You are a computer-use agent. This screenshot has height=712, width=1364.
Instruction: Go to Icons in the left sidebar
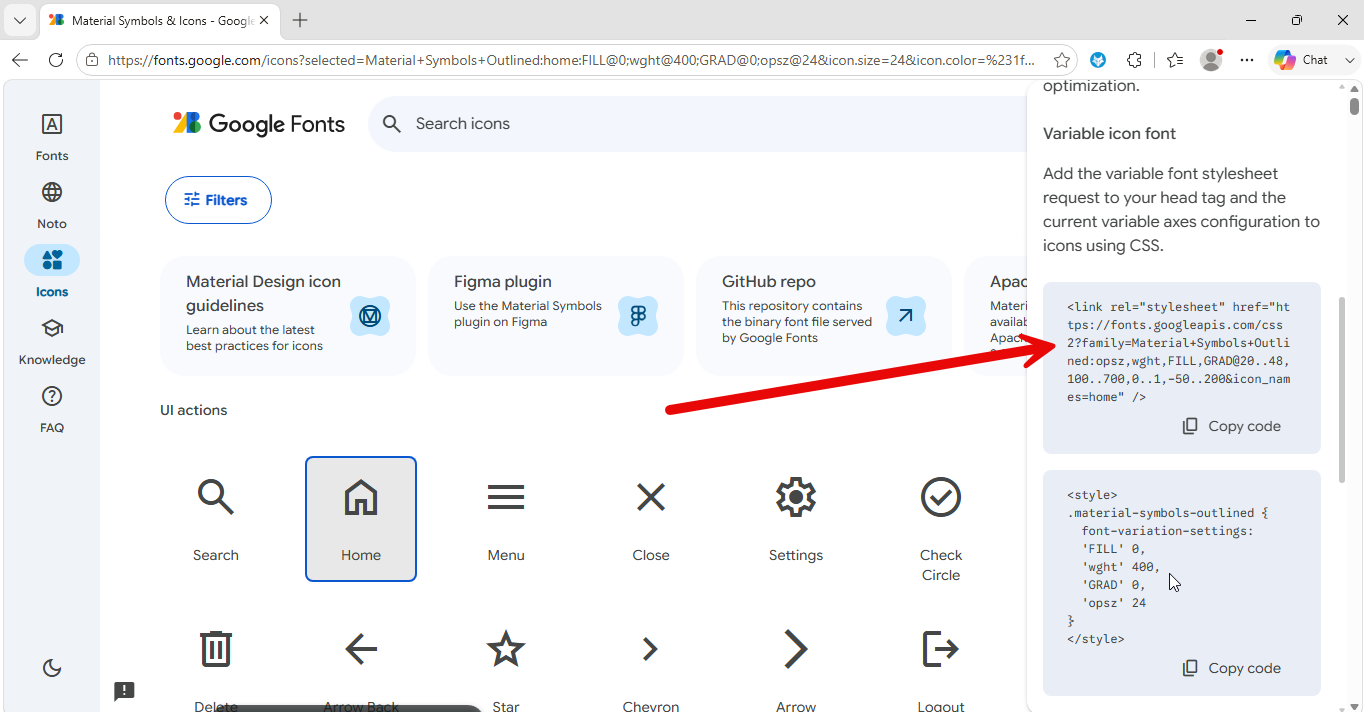click(52, 272)
